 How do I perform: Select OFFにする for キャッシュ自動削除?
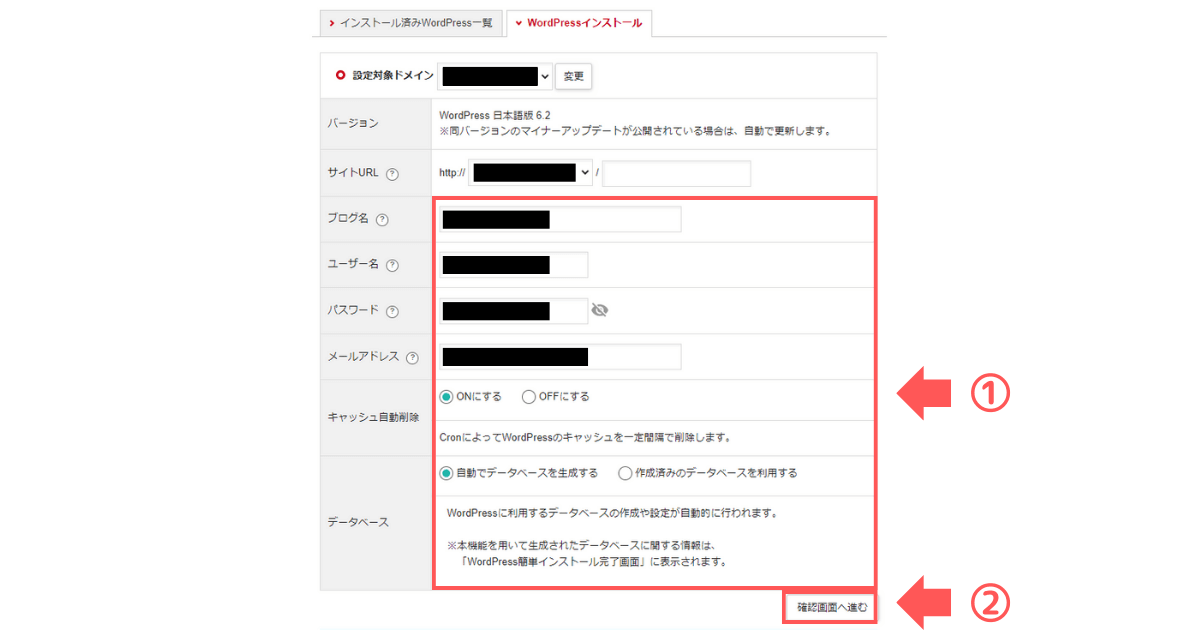pos(528,396)
